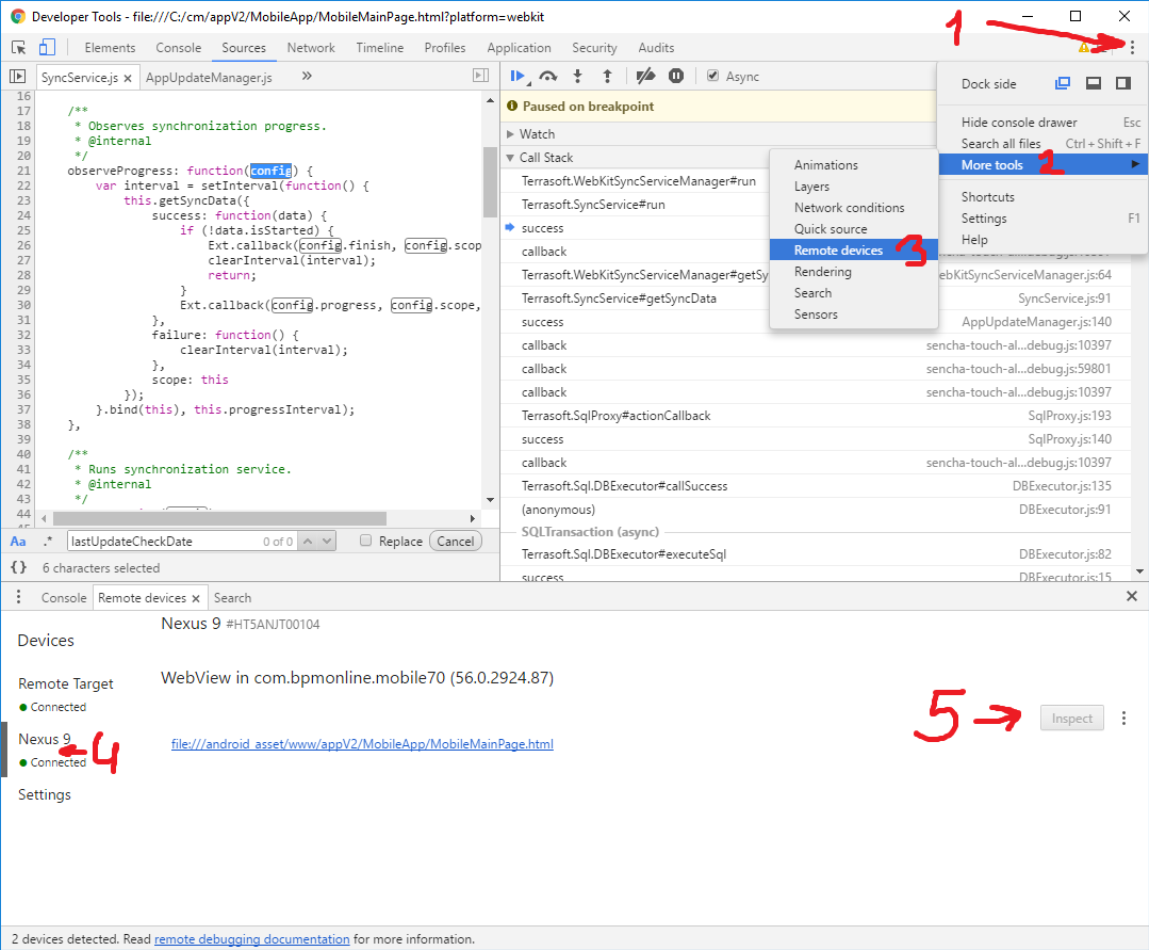Open the Console panel tab

coord(178,48)
